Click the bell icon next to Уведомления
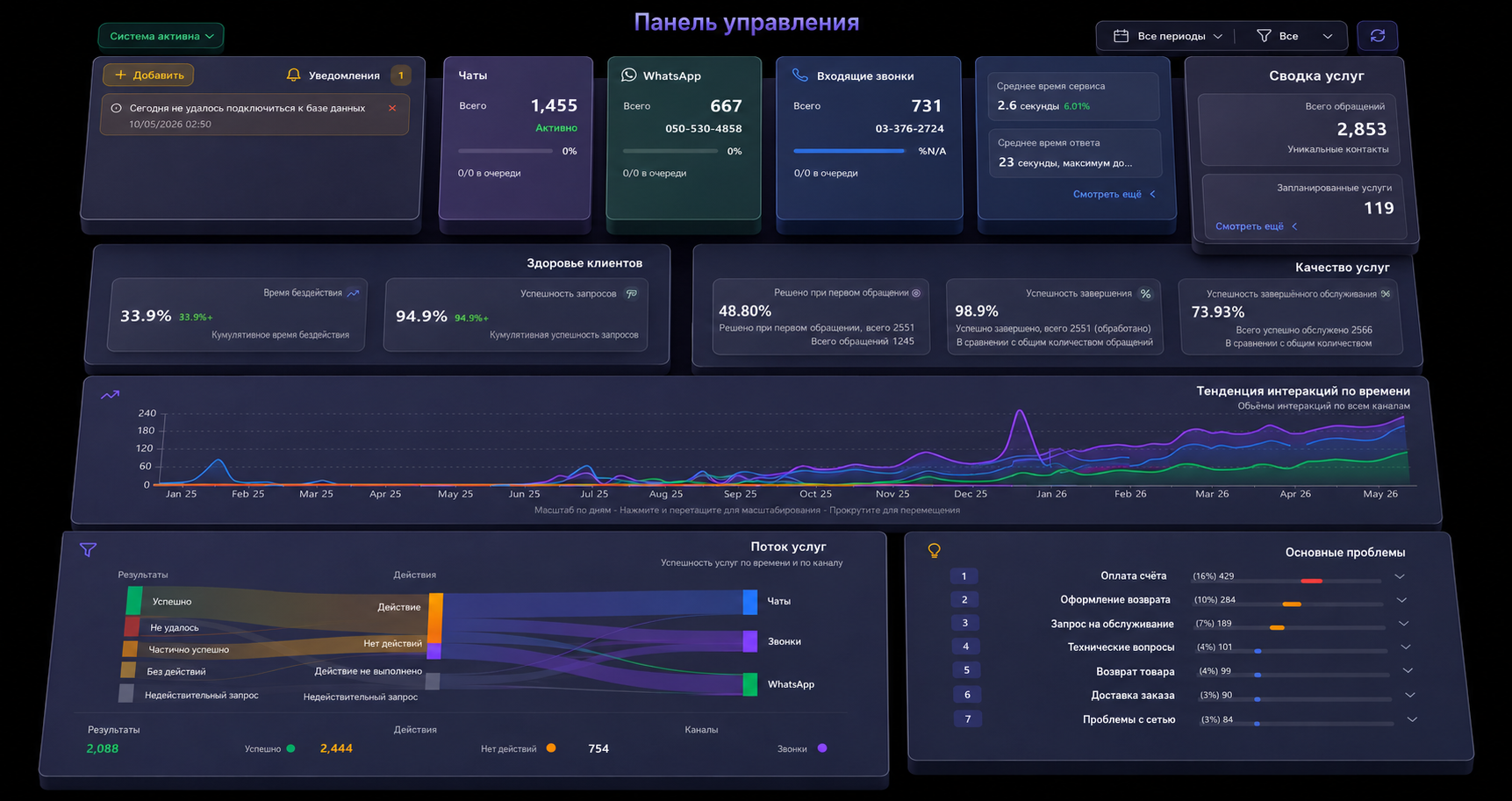The image size is (1512, 801). [x=294, y=75]
